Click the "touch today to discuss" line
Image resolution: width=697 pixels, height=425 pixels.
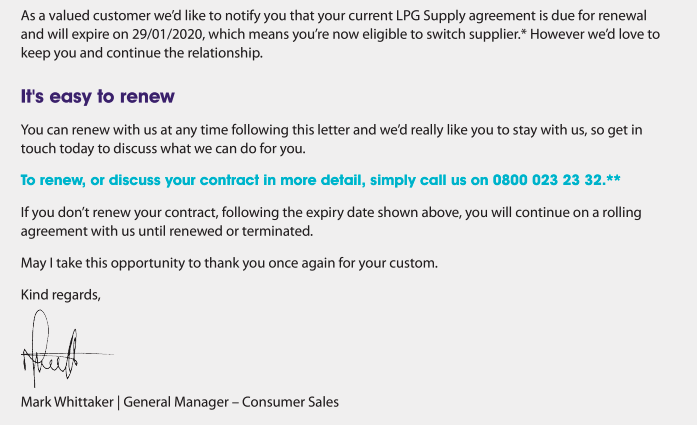tap(163, 148)
